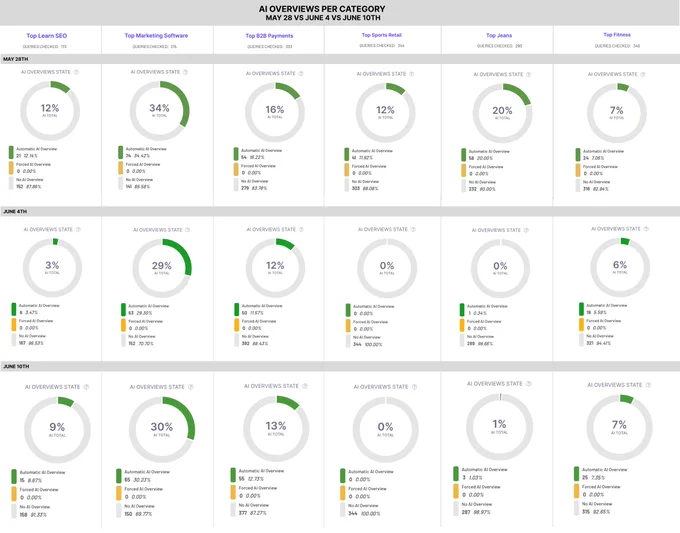
Task: Click the help icon above the 29% donut chart
Action: click(x=188, y=230)
